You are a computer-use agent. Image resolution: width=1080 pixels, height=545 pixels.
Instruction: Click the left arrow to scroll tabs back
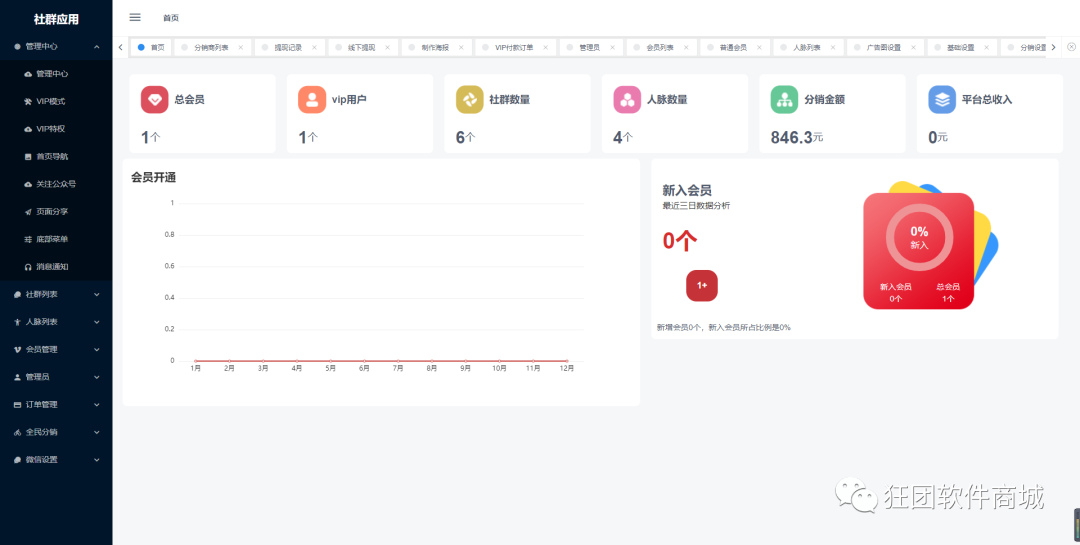[x=121, y=47]
